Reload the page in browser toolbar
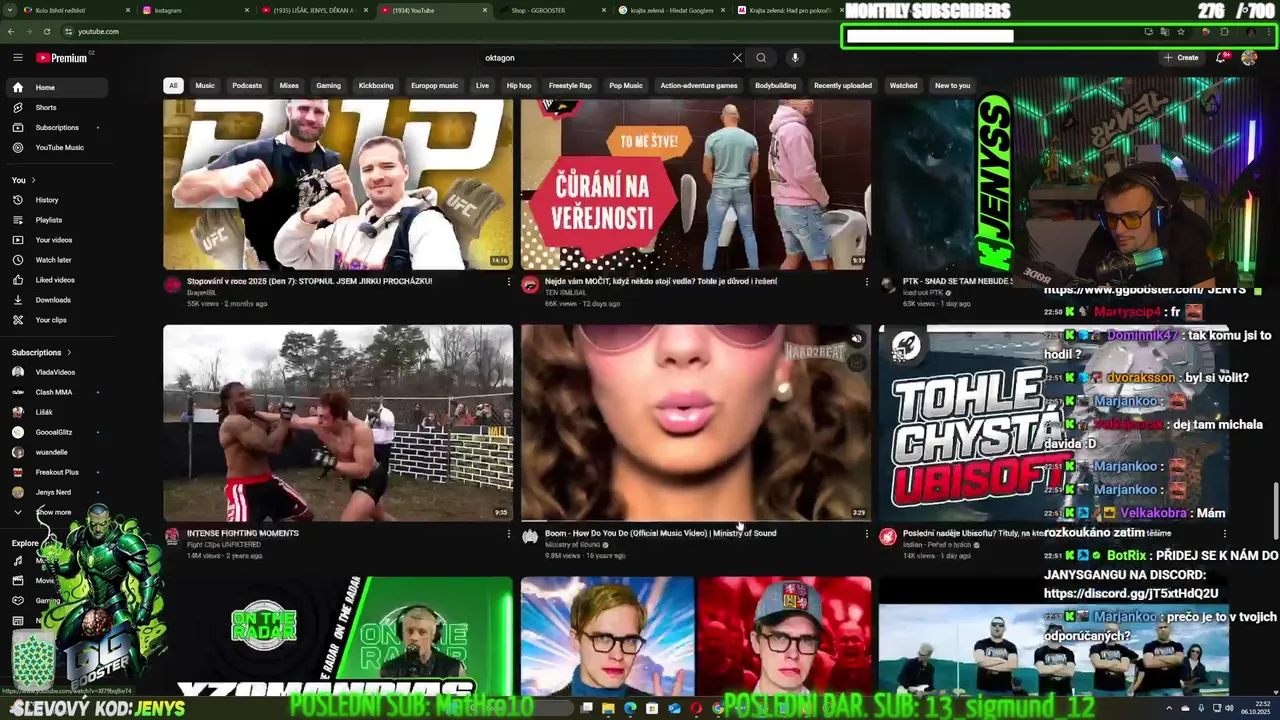The width and height of the screenshot is (1280, 720). (46, 31)
